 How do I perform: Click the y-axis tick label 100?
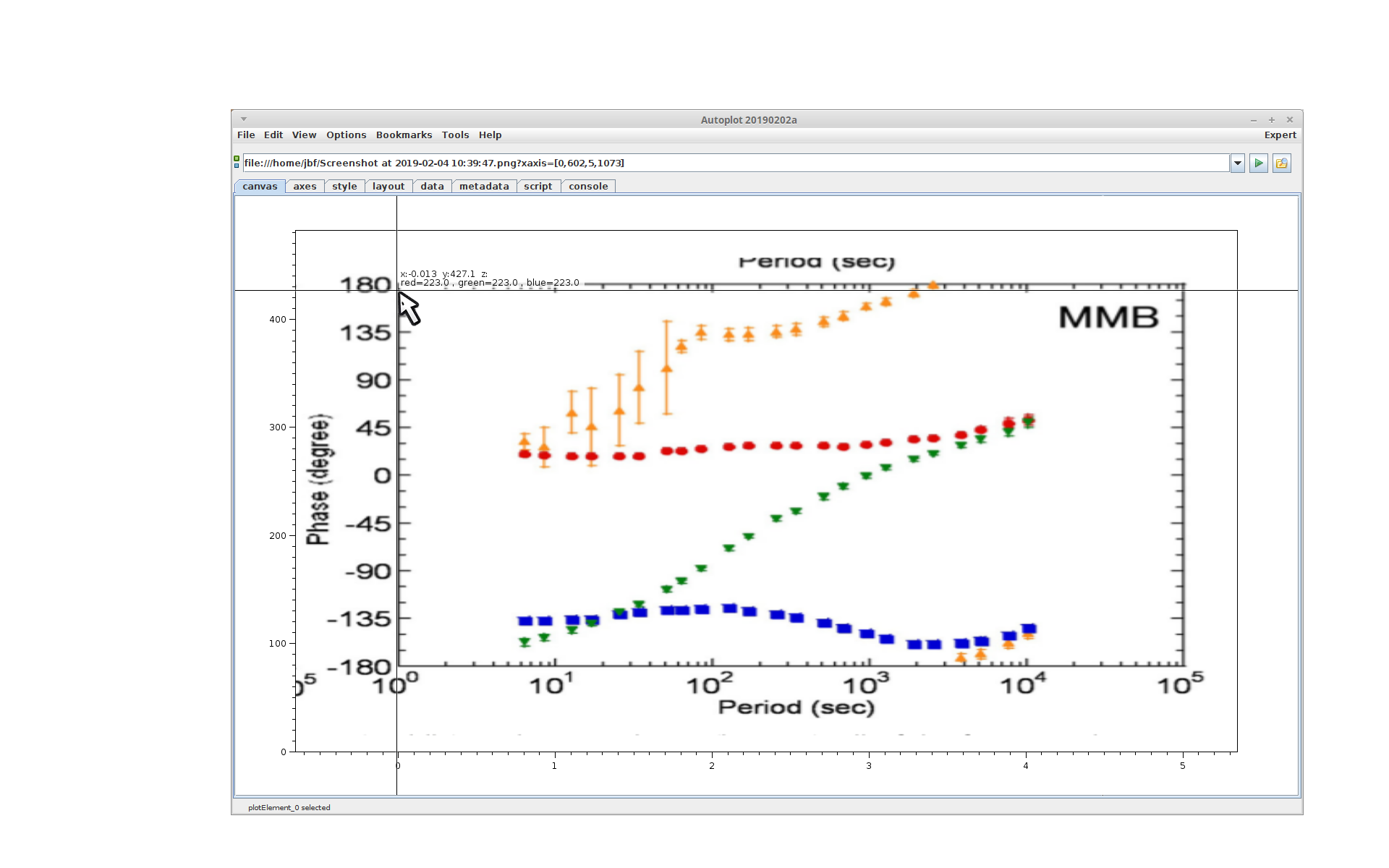click(x=278, y=644)
